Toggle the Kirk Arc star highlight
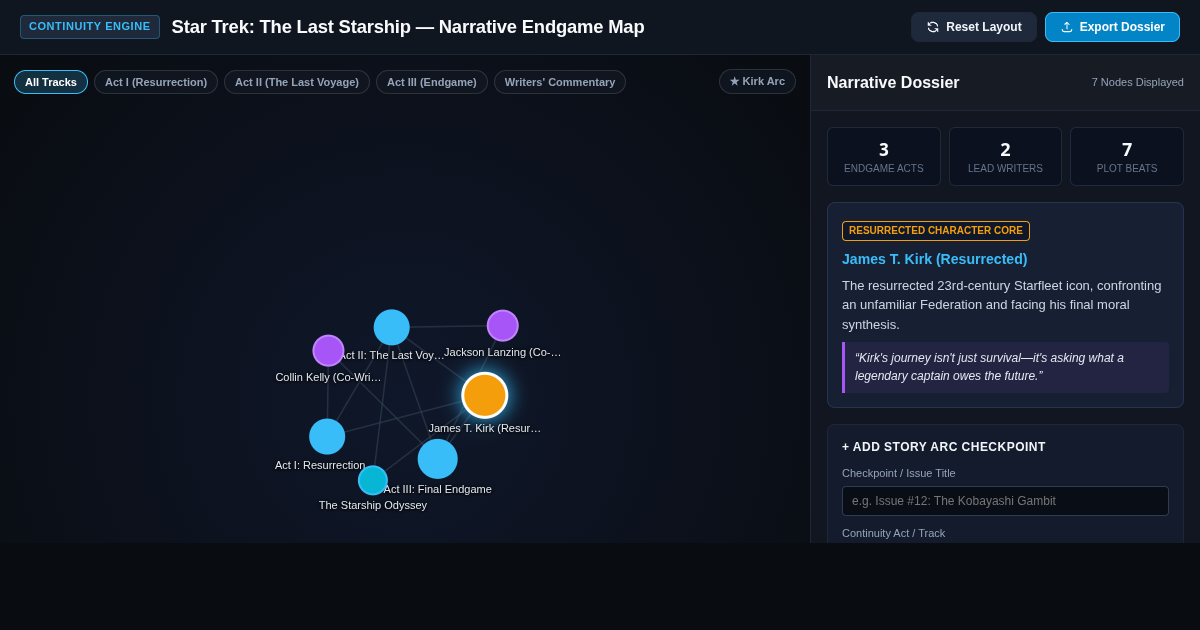Image resolution: width=1200 pixels, height=630 pixels. coord(757,81)
